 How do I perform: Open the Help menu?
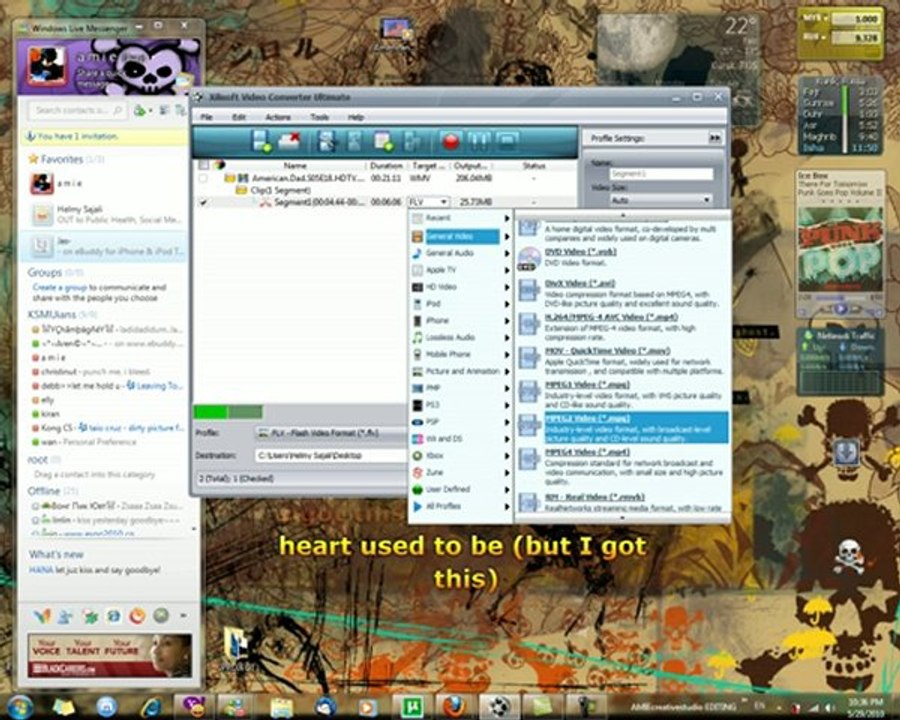pos(356,117)
